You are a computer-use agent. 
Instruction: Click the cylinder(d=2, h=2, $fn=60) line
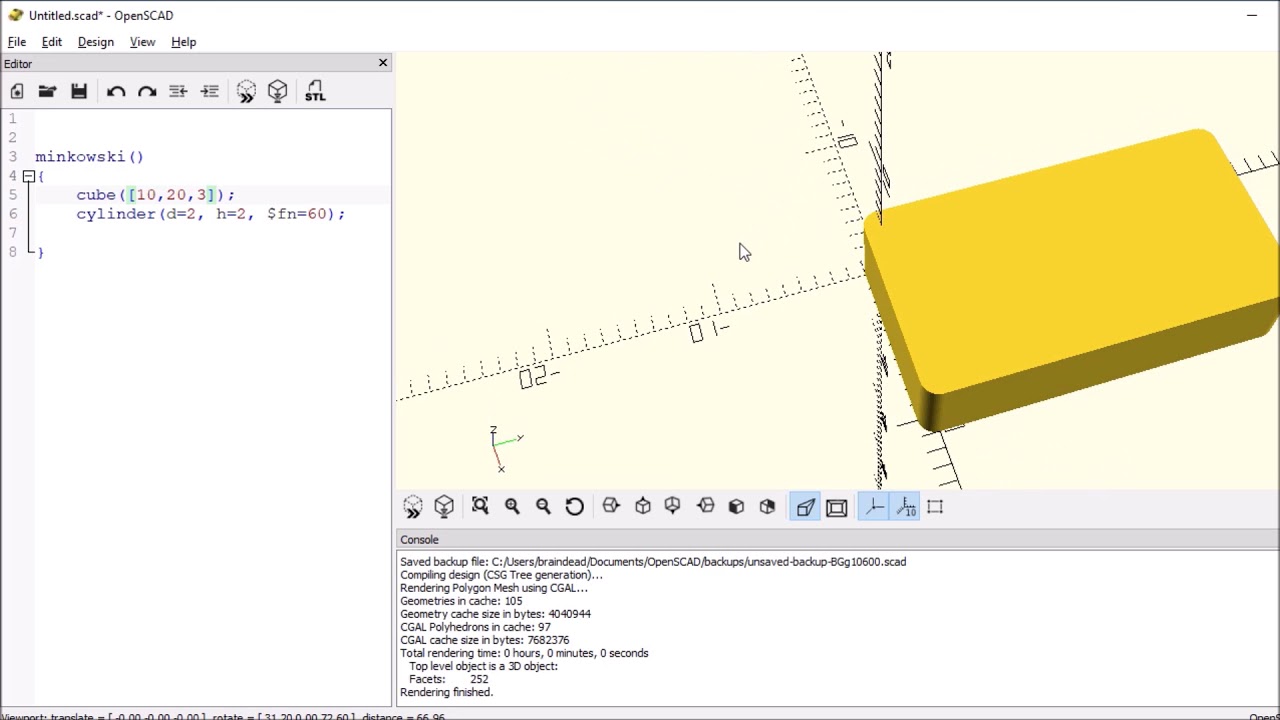pos(210,214)
